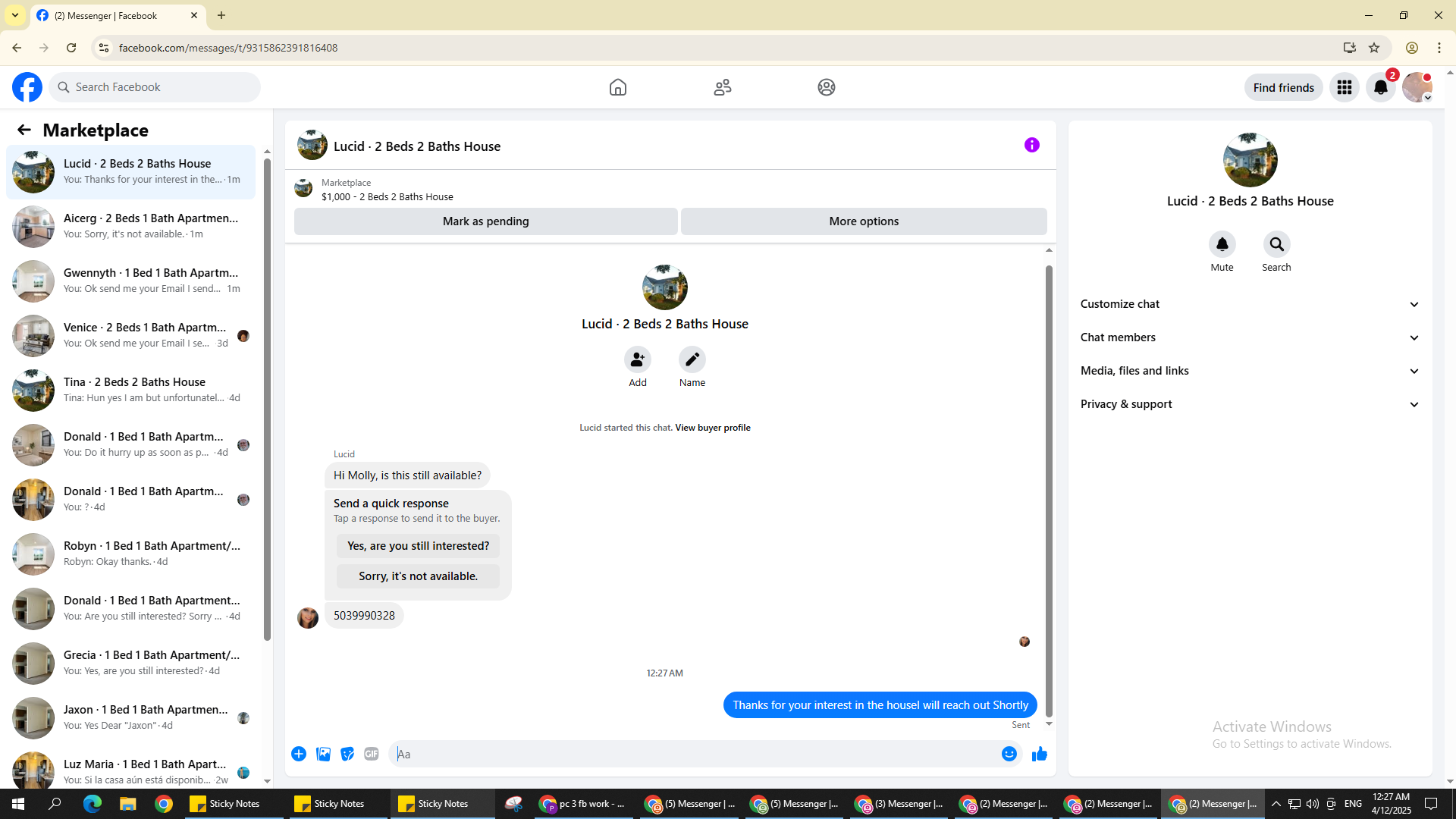Attach a photo with the image icon
The height and width of the screenshot is (819, 1456).
(323, 754)
